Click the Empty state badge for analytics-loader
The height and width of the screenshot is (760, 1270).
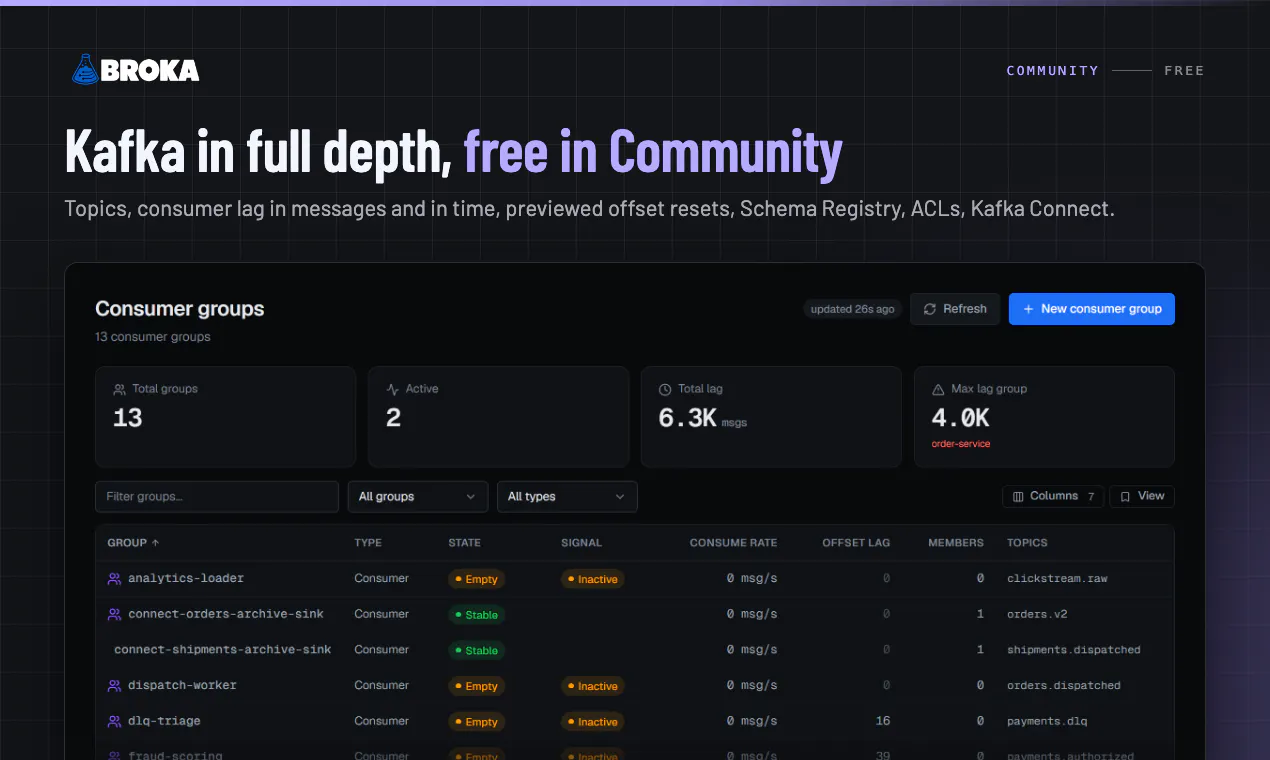tap(476, 579)
